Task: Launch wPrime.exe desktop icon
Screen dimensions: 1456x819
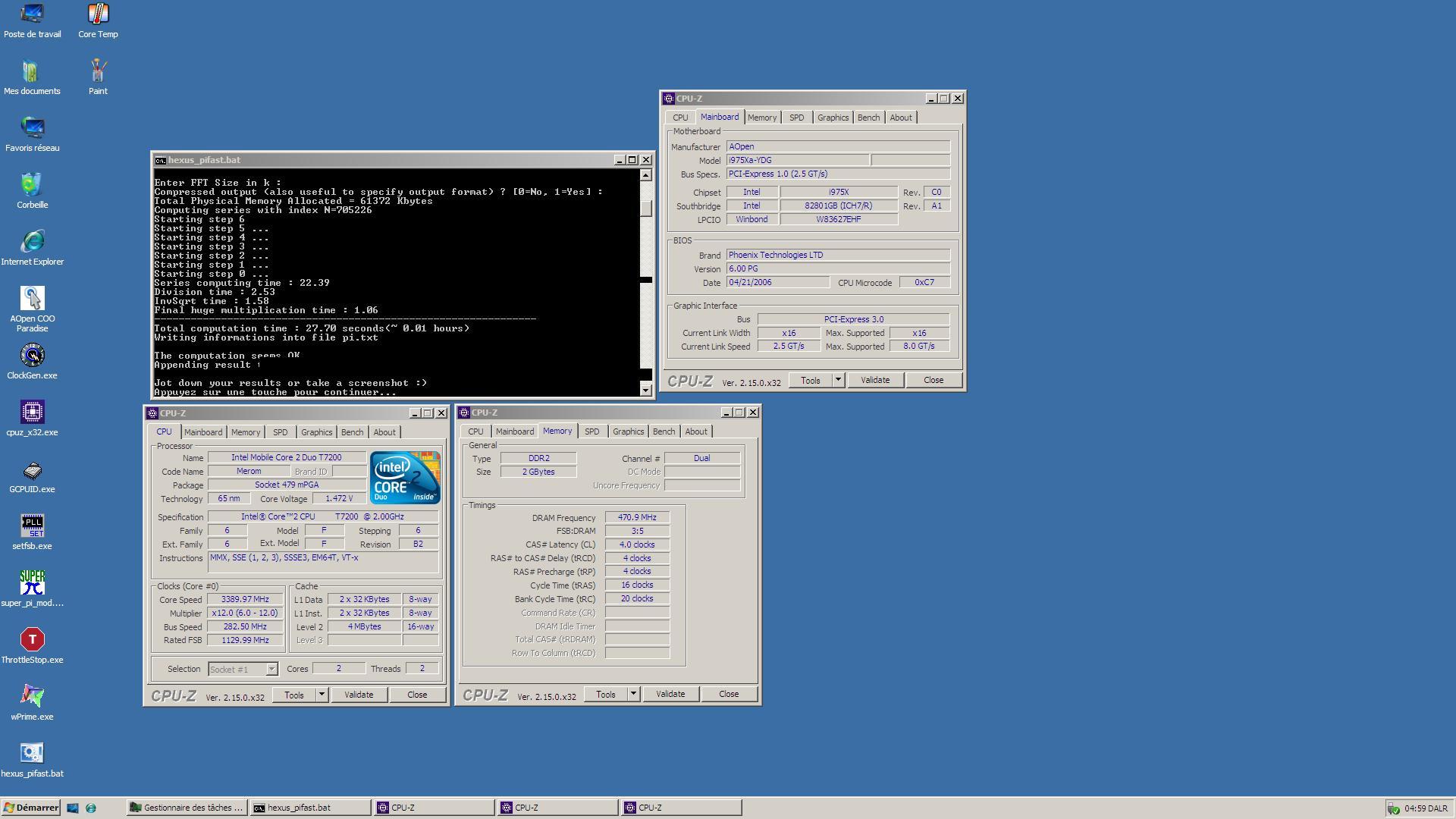Action: pos(32,703)
